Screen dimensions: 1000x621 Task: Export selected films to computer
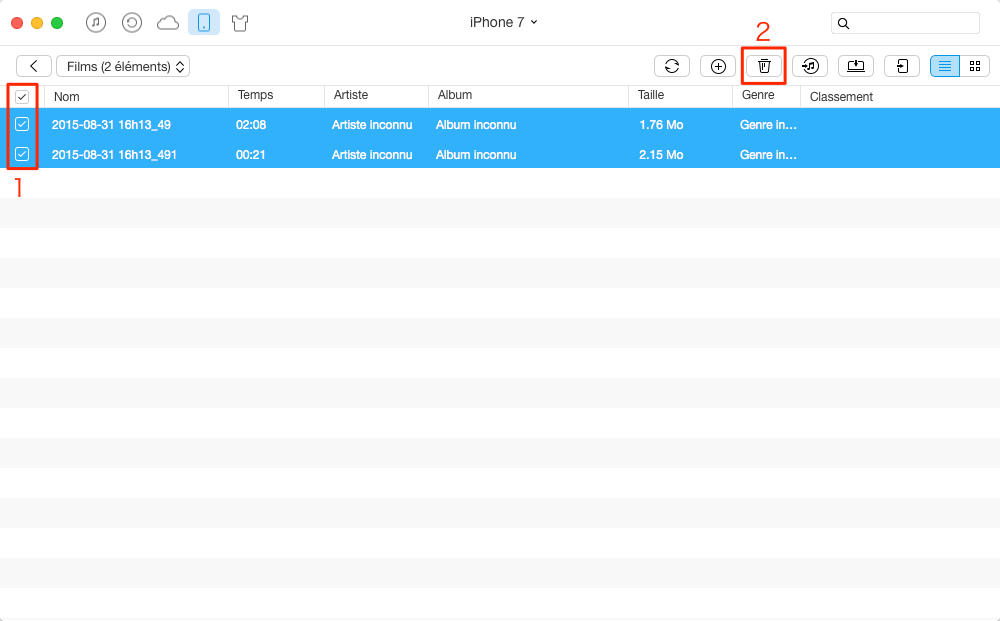point(856,66)
